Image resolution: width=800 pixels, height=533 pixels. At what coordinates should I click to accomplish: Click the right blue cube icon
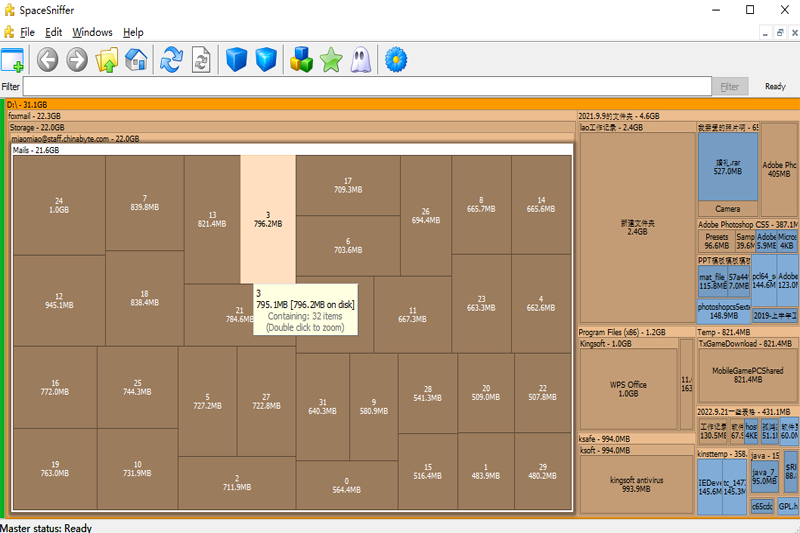[x=265, y=60]
